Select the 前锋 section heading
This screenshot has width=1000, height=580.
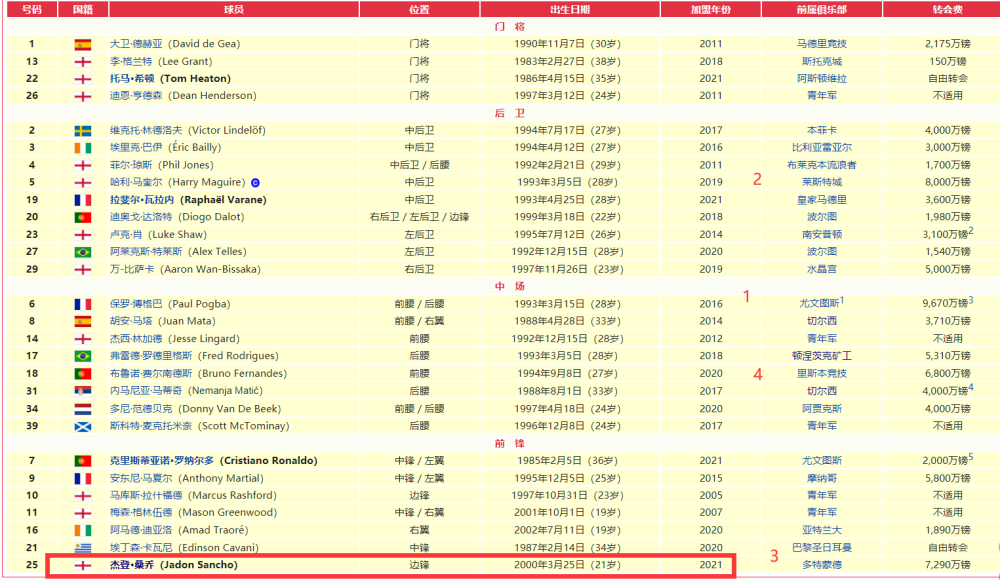(x=510, y=443)
